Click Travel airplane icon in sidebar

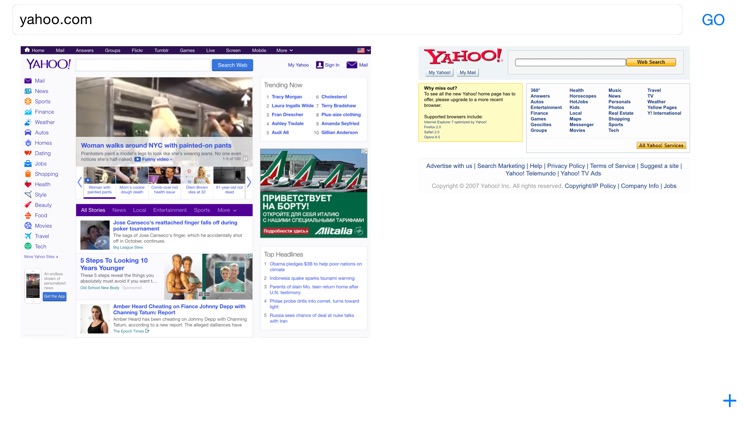click(x=28, y=236)
